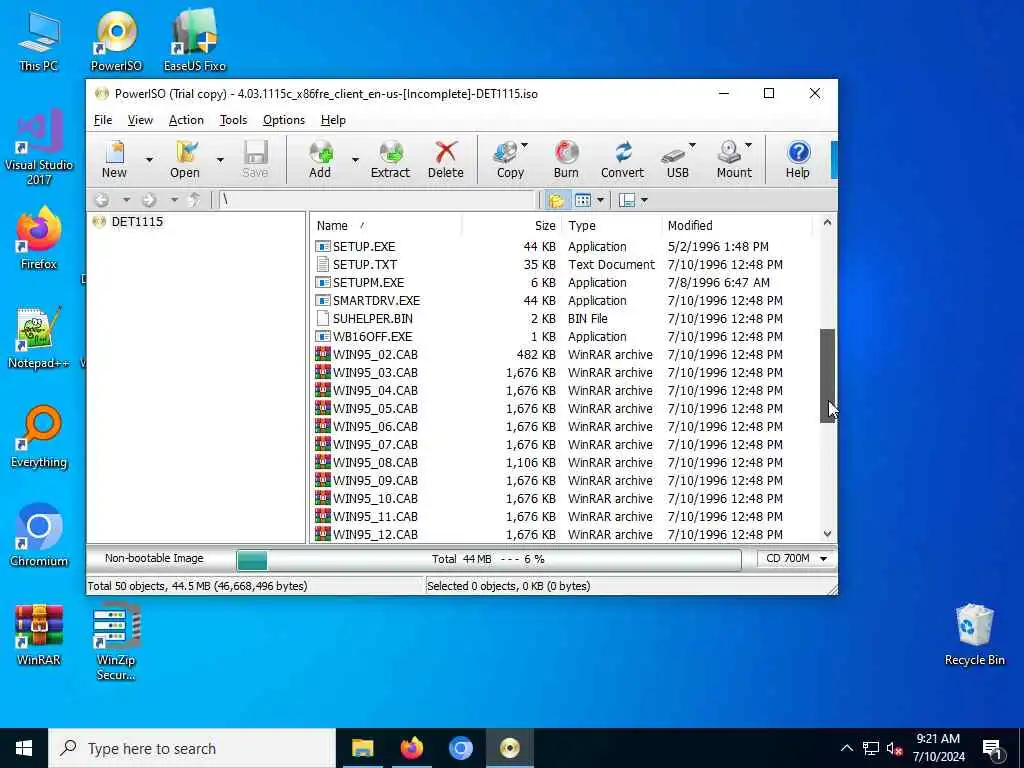Screen dimensions: 1024x768
Task: Select the WIN95_02.CAB archive
Action: point(375,355)
